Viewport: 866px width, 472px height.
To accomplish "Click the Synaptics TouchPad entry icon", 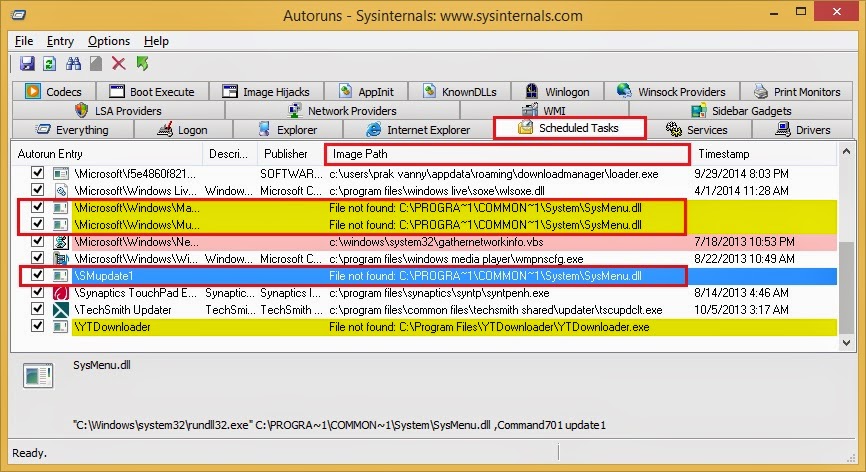I will pos(61,293).
